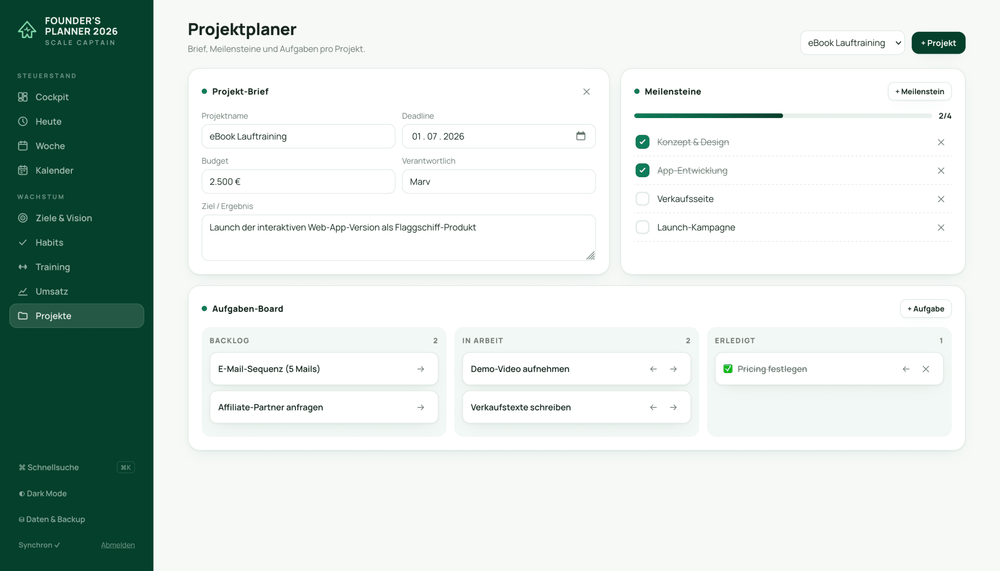The image size is (1000, 571).
Task: Open Woche view
Action: click(77, 146)
